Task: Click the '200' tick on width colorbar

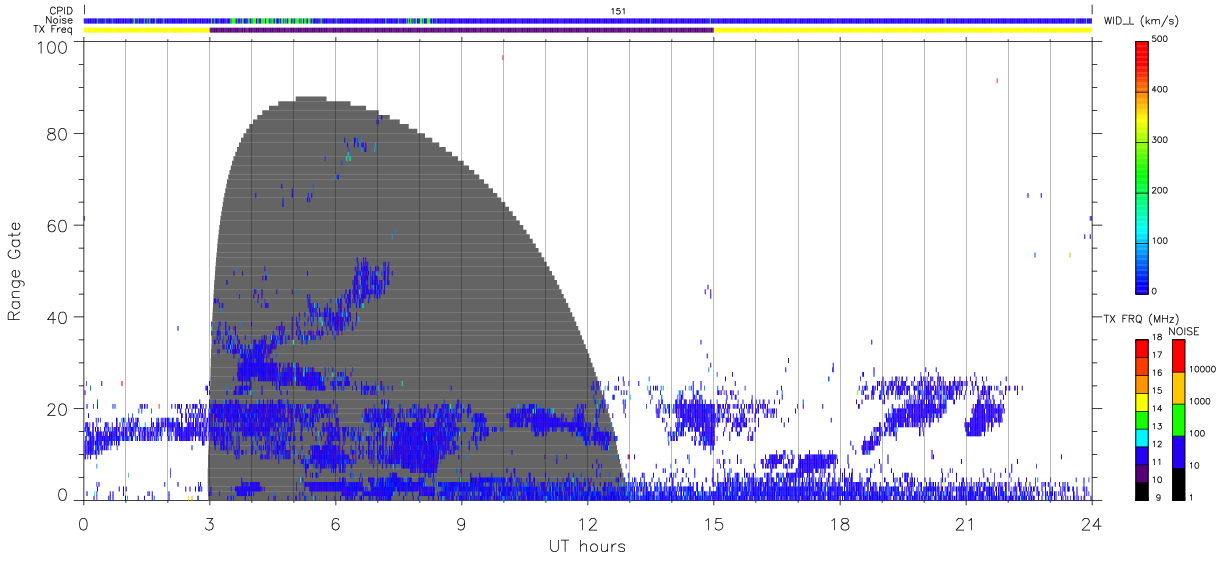Action: [x=1160, y=190]
